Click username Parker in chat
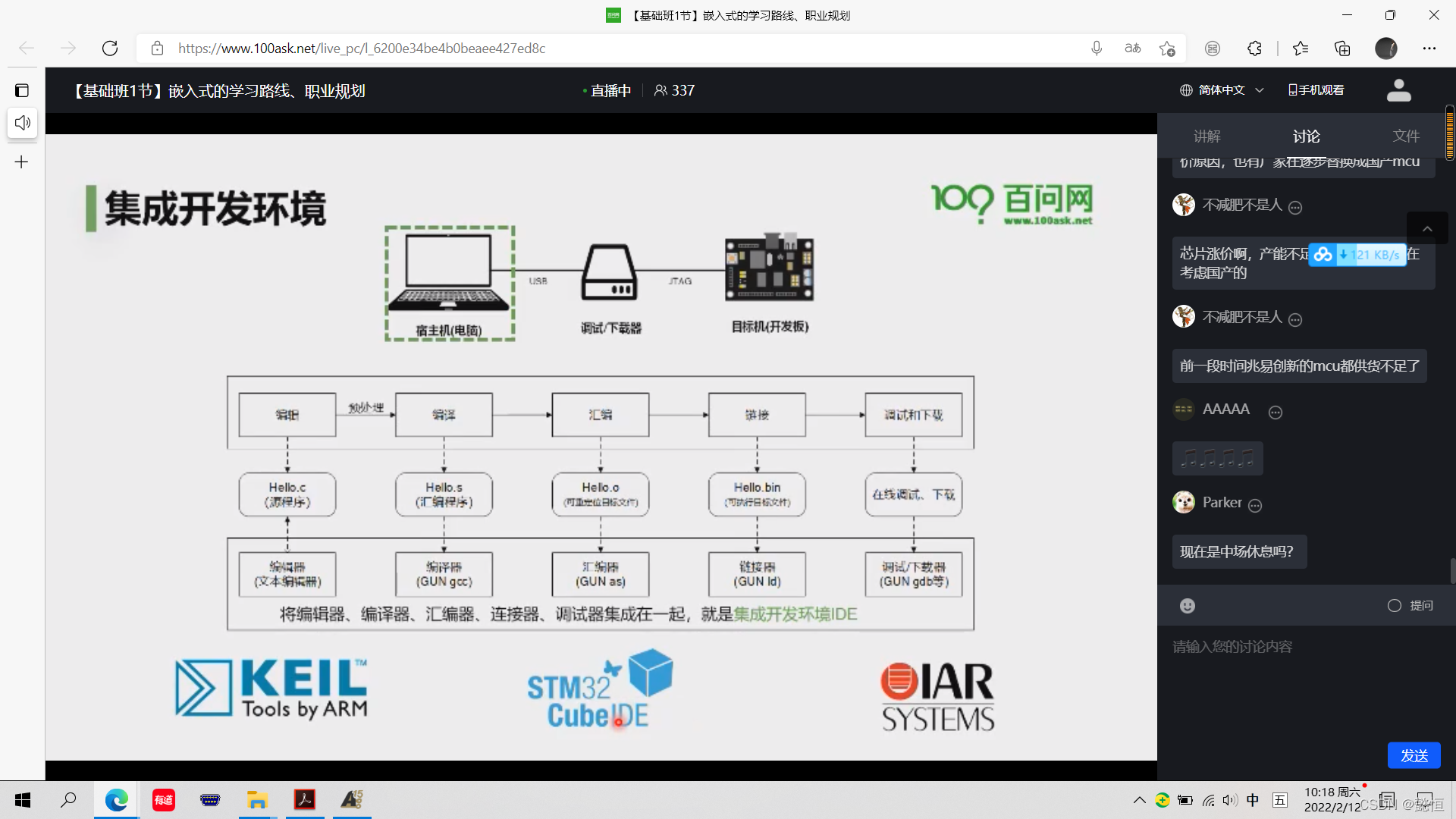This screenshot has width=1456, height=819. [x=1222, y=503]
